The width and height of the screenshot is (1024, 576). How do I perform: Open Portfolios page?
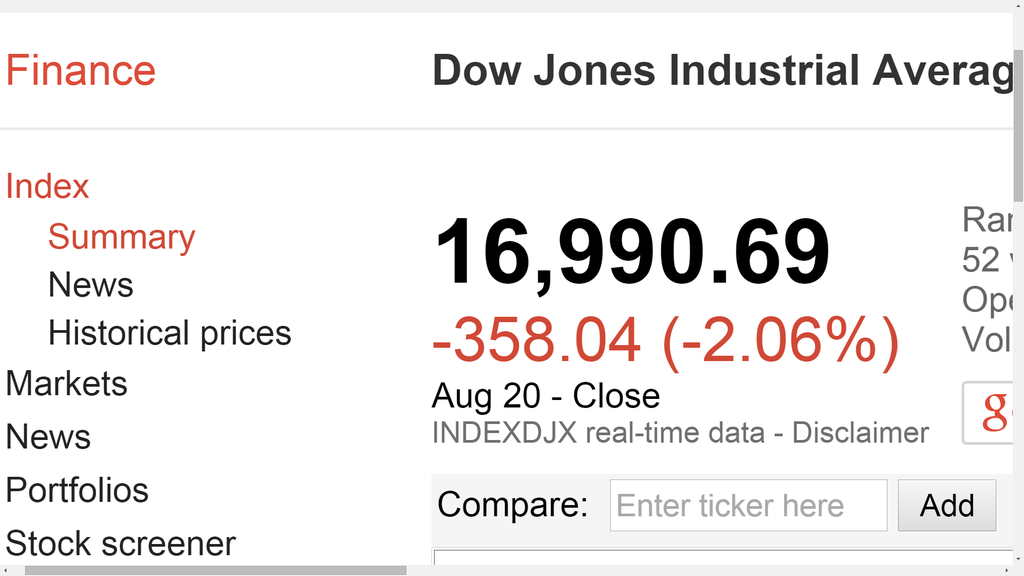[x=77, y=490]
